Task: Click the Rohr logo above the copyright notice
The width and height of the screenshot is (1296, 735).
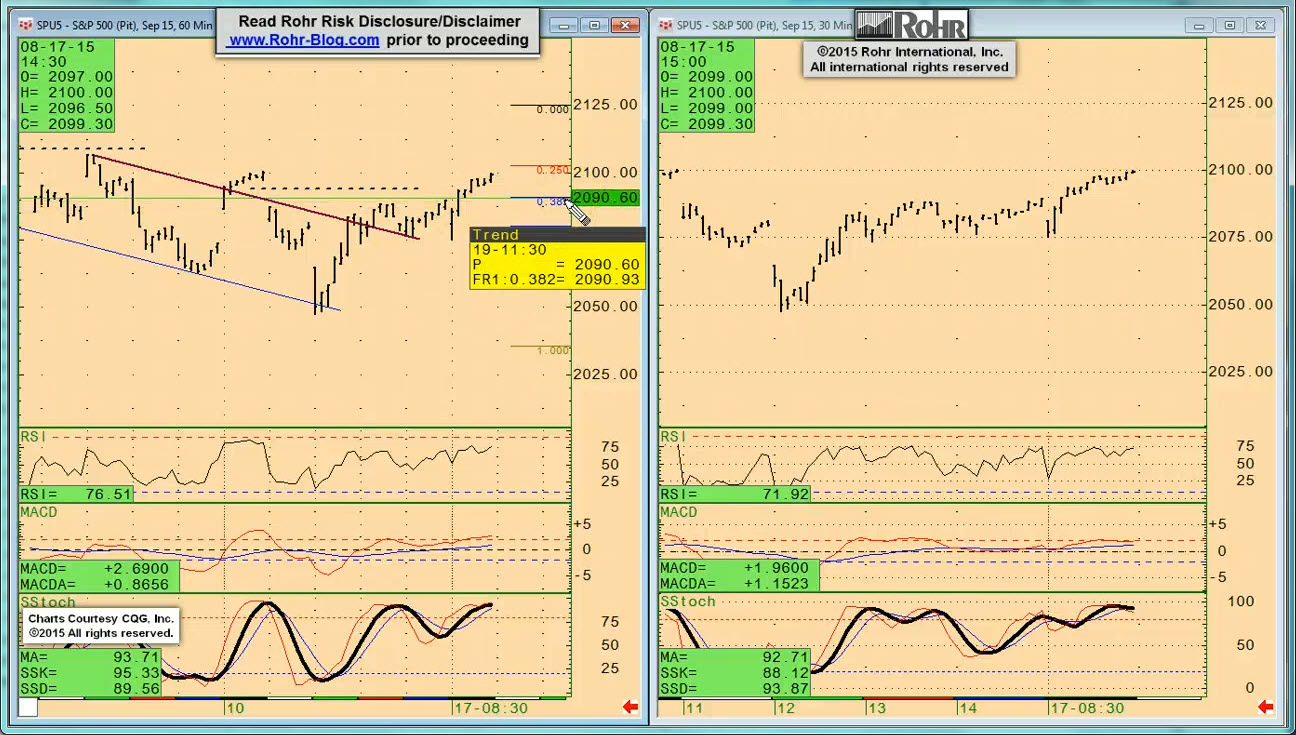Action: click(911, 25)
